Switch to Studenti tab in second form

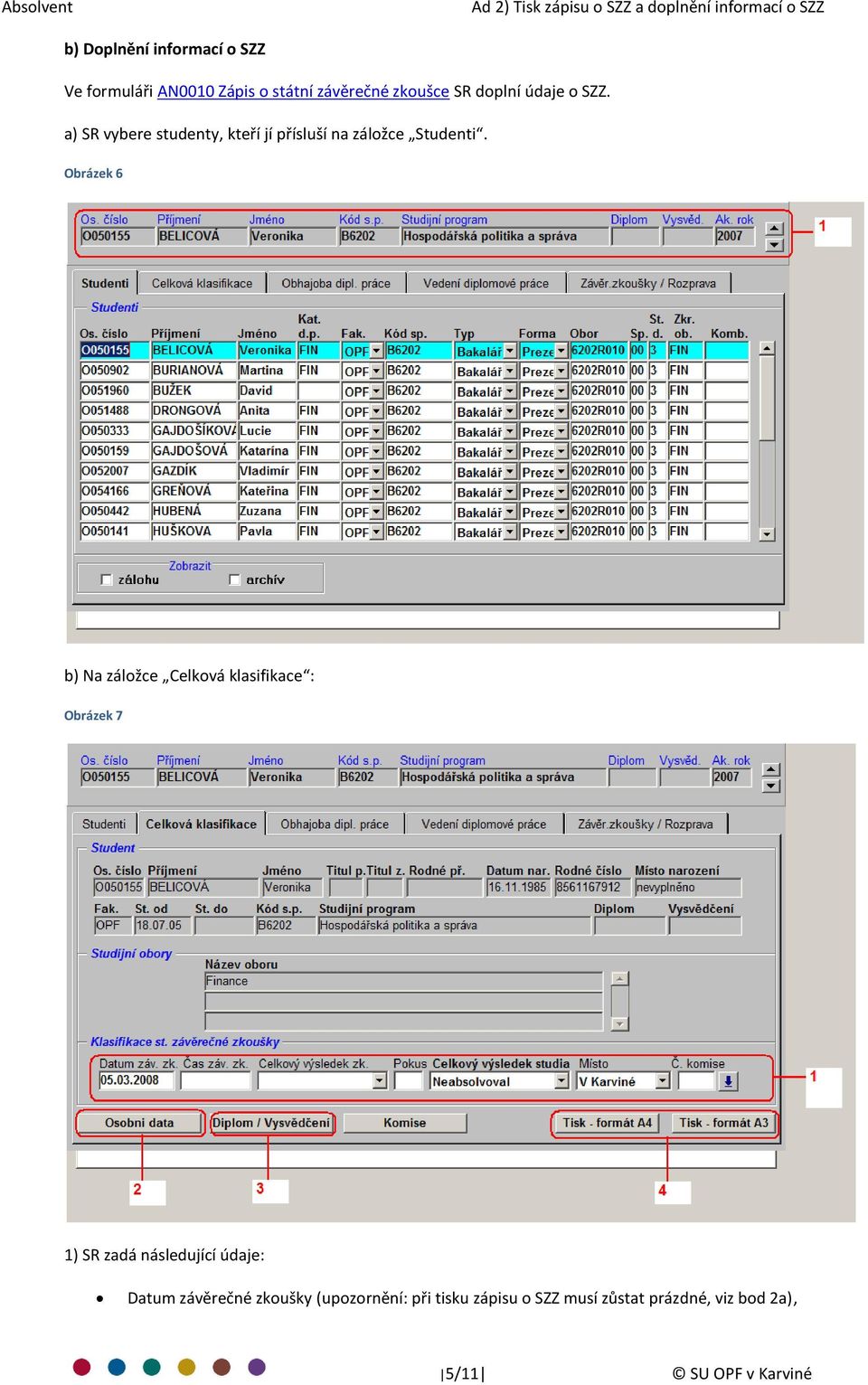tap(104, 824)
